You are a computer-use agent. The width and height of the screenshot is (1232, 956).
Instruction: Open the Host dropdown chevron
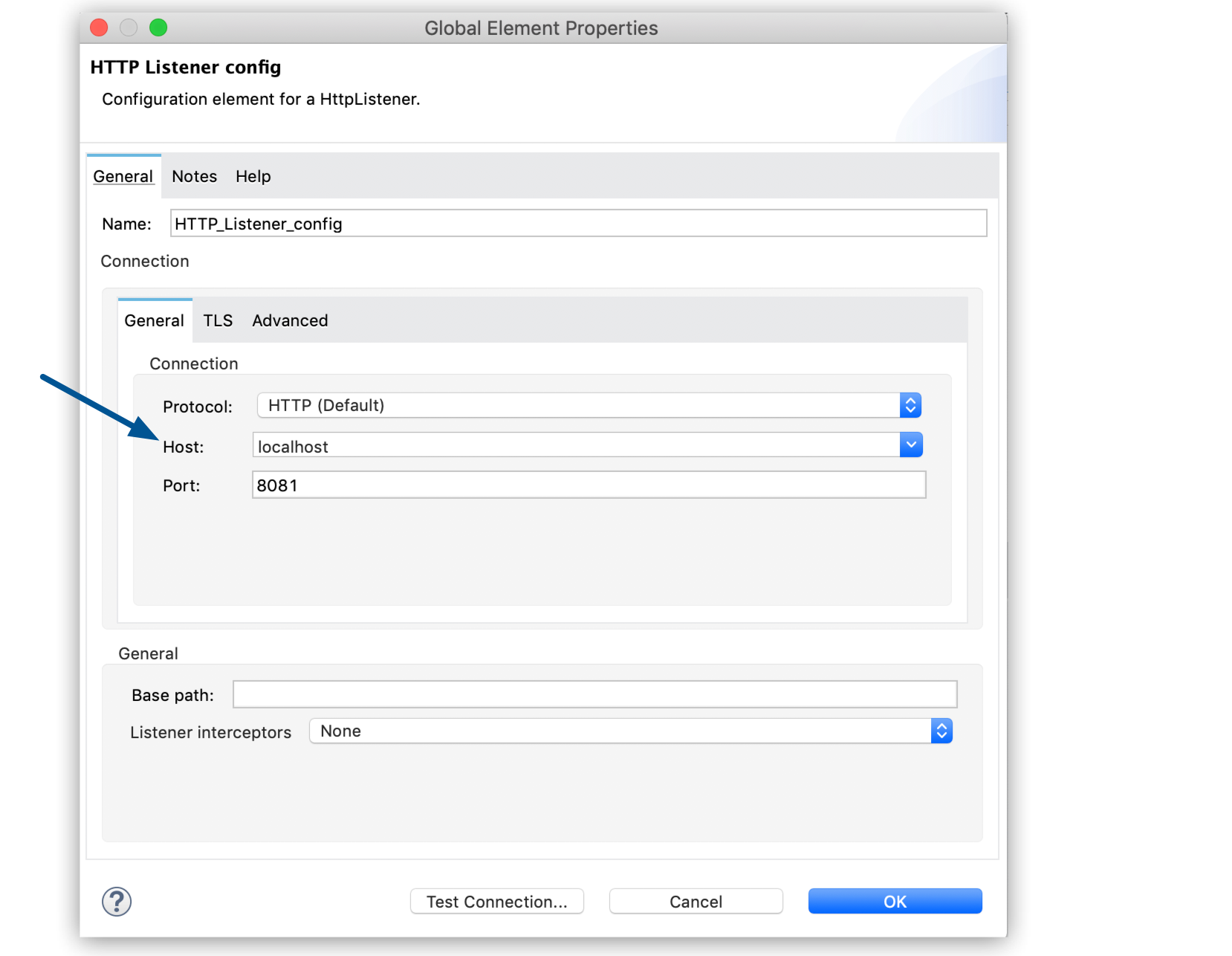pyautogui.click(x=910, y=445)
